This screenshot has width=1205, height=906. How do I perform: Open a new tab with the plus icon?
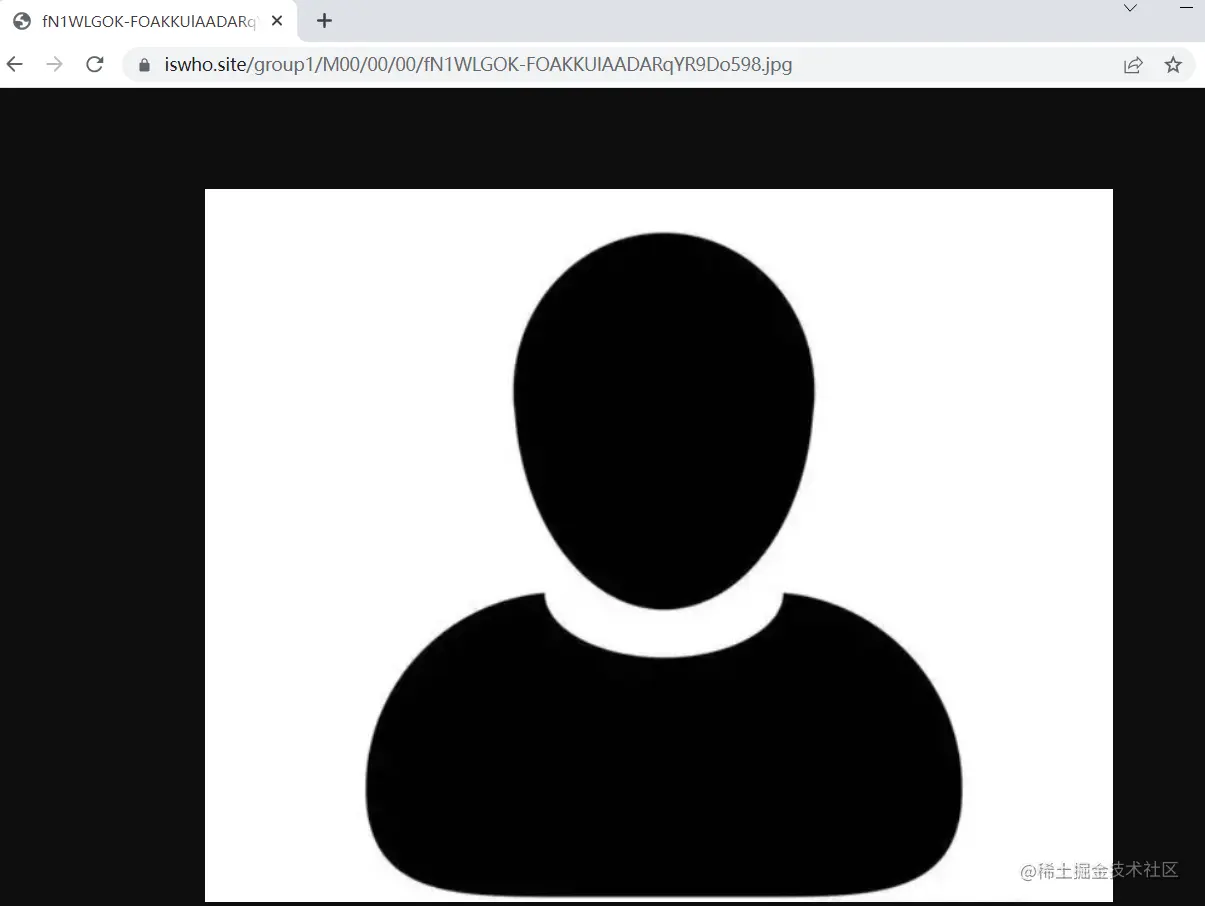[x=324, y=20]
